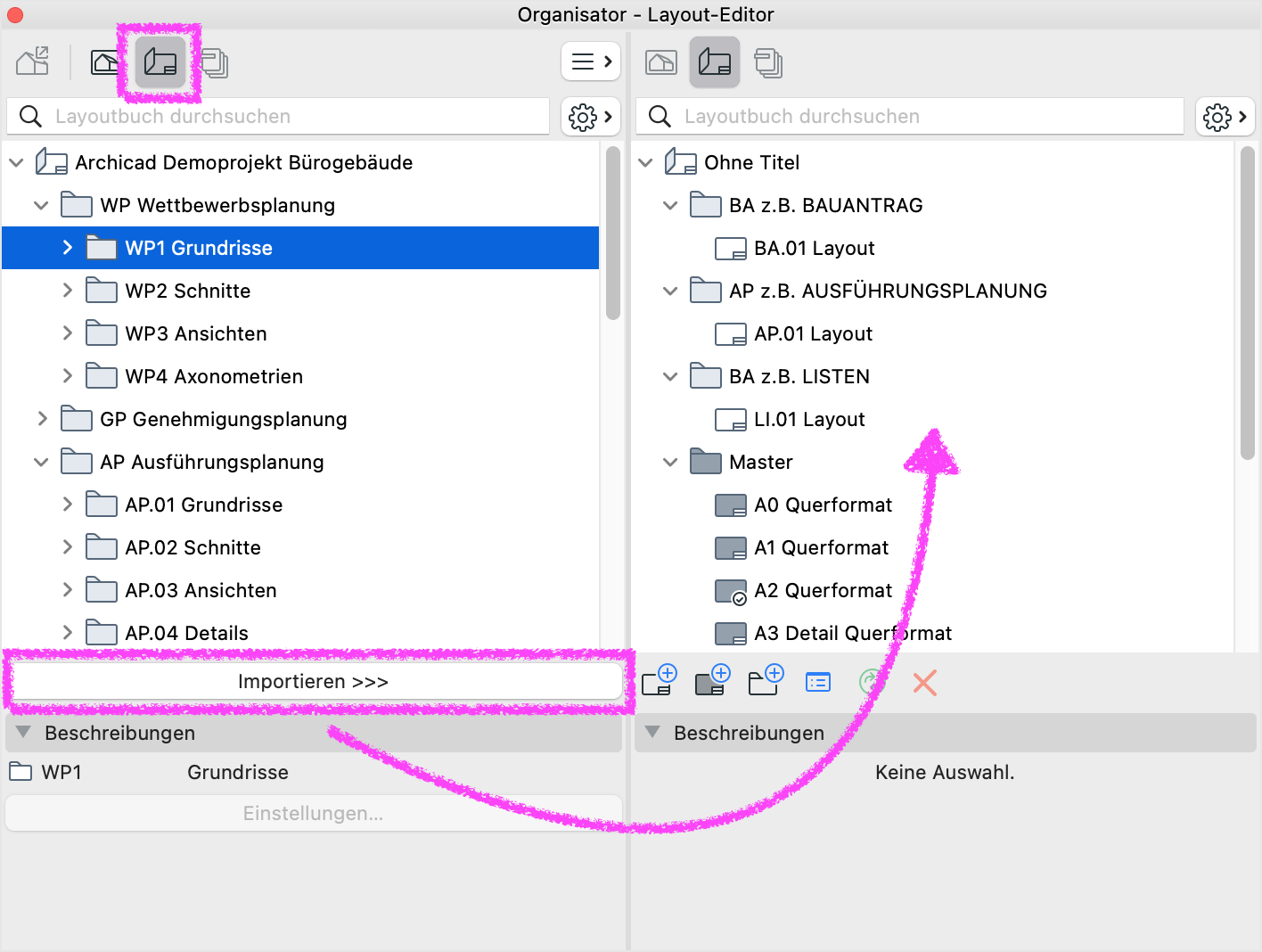This screenshot has height=952, width=1262.
Task: Select GP Genehmigungsplanung tree row
Action: [x=300, y=419]
